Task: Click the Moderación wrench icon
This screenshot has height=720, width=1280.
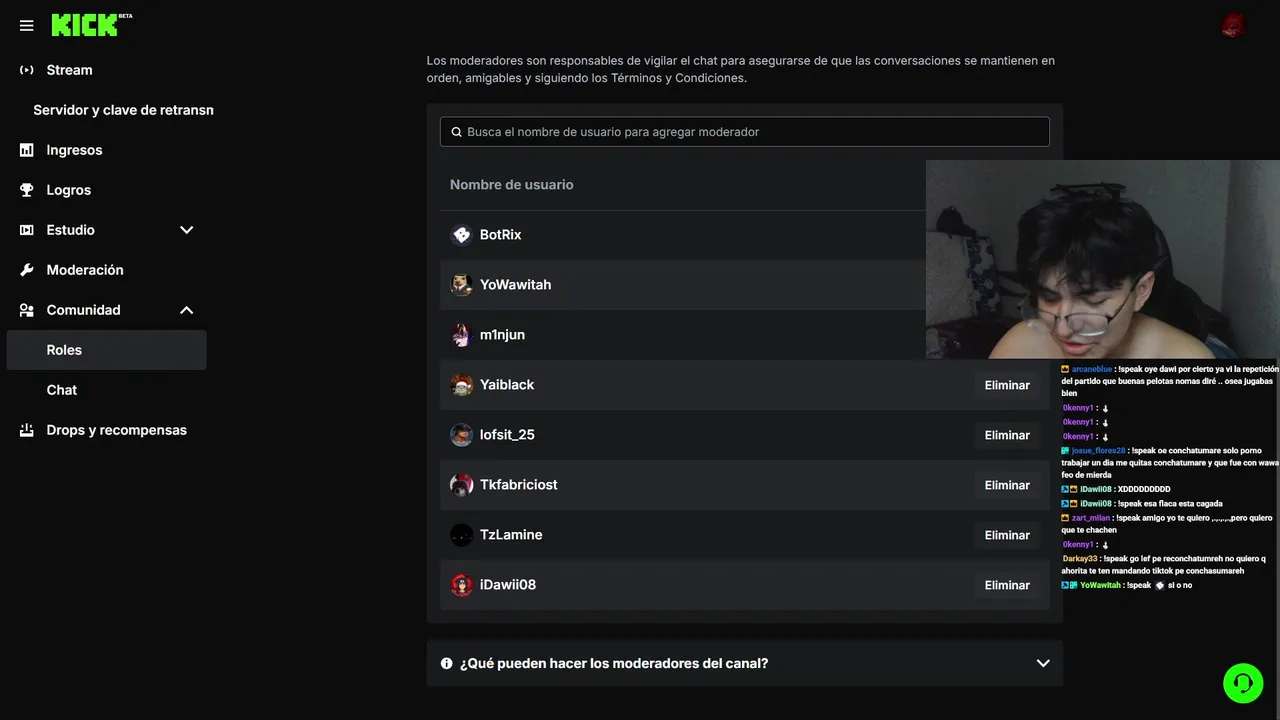Action: tap(27, 270)
